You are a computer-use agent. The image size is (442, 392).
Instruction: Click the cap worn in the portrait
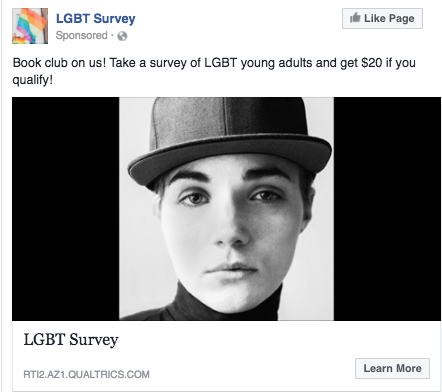coord(230,140)
